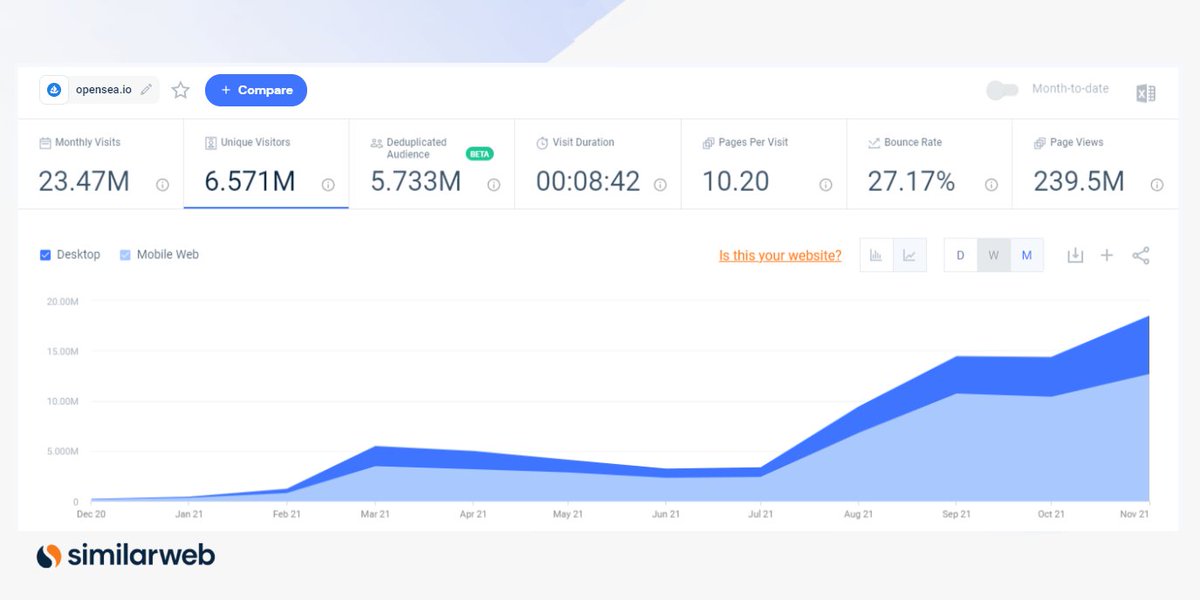Viewport: 1200px width, 600px height.
Task: Click the 20.00M y-axis label
Action: (x=61, y=301)
